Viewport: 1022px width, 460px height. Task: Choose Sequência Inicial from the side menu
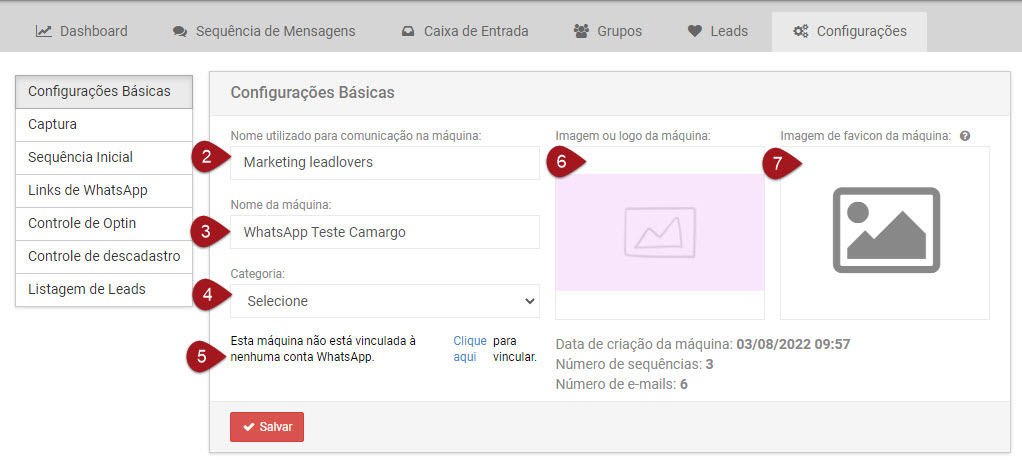(x=104, y=157)
